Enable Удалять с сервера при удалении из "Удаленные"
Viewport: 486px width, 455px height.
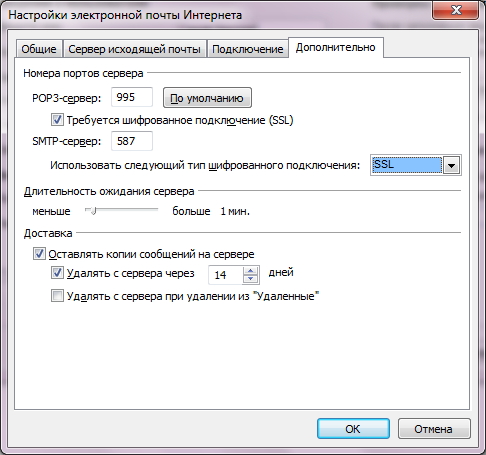coord(57,296)
